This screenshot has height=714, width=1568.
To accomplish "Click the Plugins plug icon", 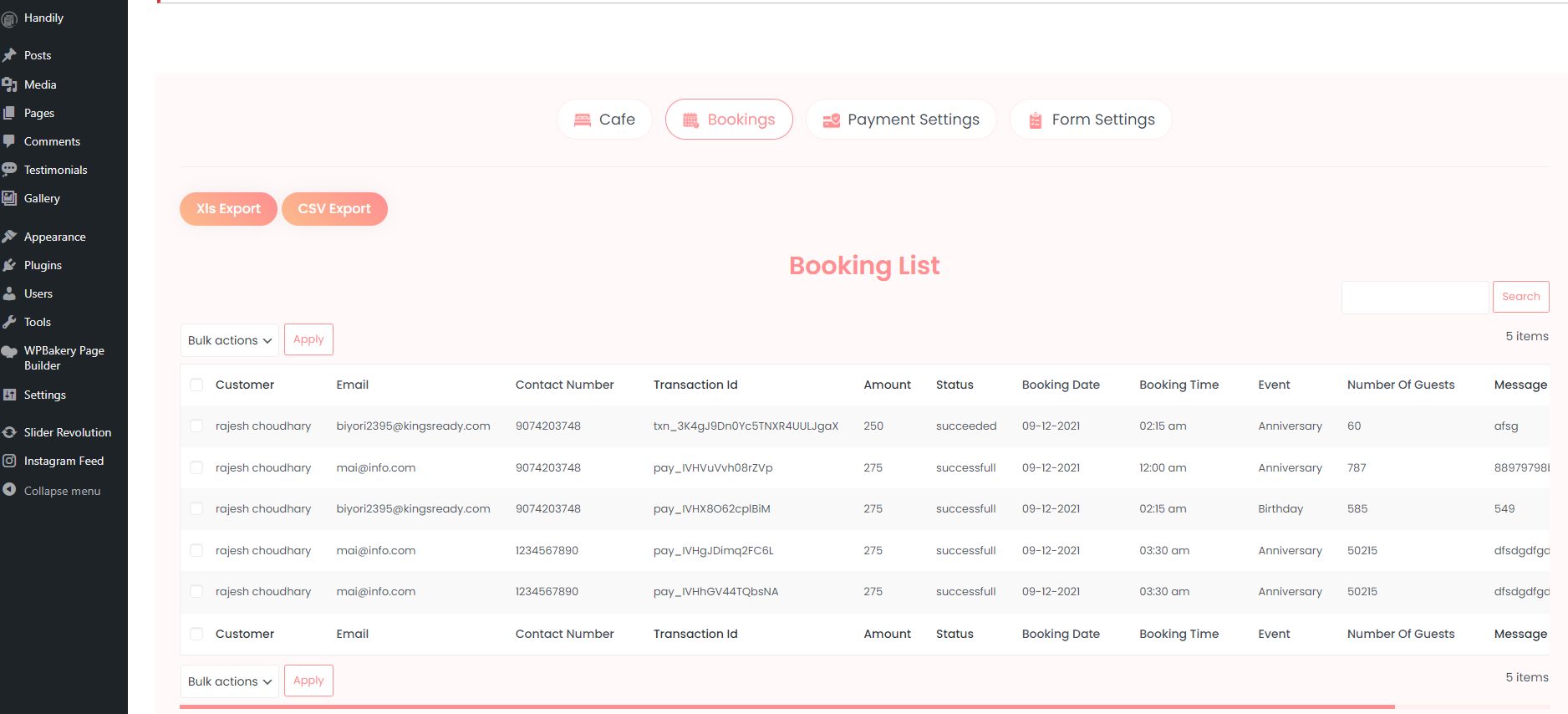I will (10, 265).
